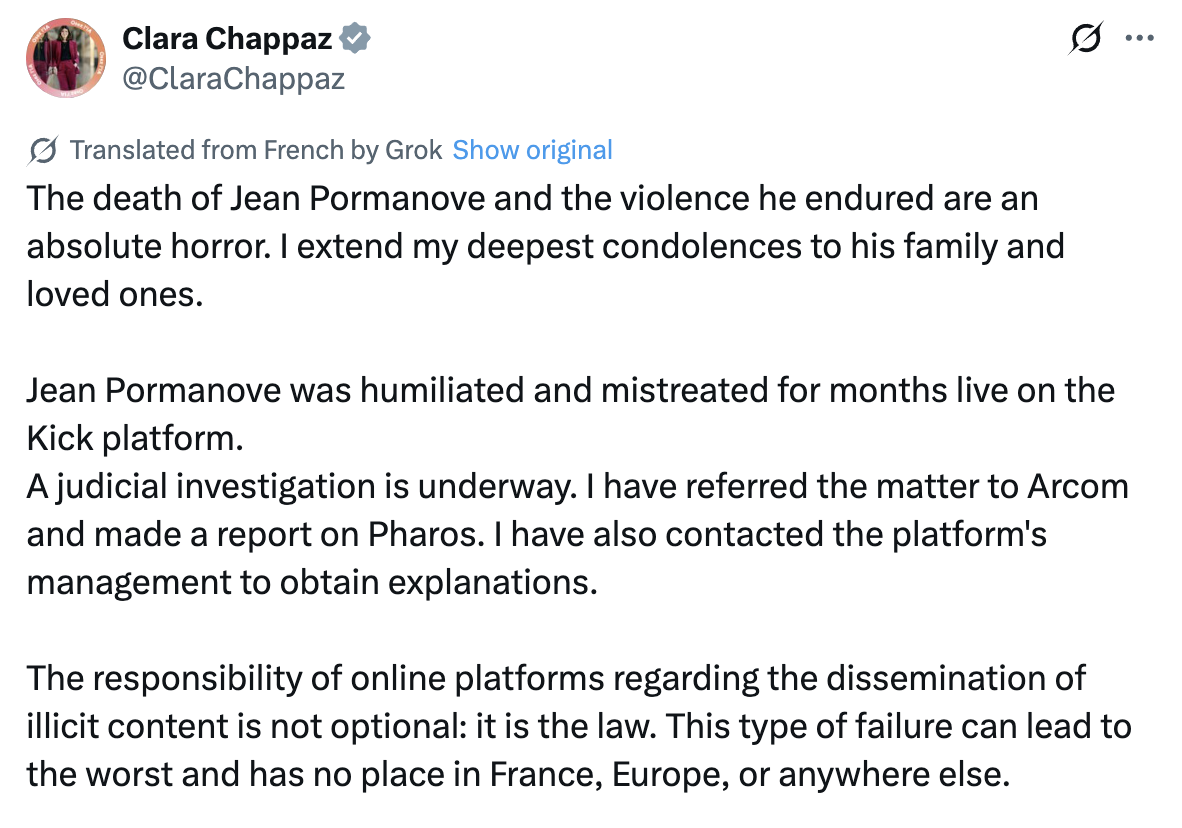Click the Grok icon next to More options
This screenshot has height=828, width=1182.
(x=1086, y=38)
